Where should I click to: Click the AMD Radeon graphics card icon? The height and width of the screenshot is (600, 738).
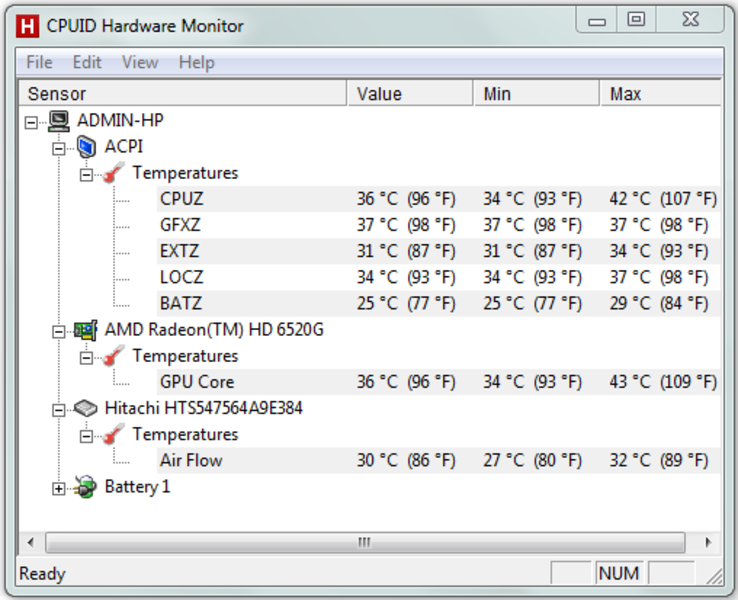point(86,330)
